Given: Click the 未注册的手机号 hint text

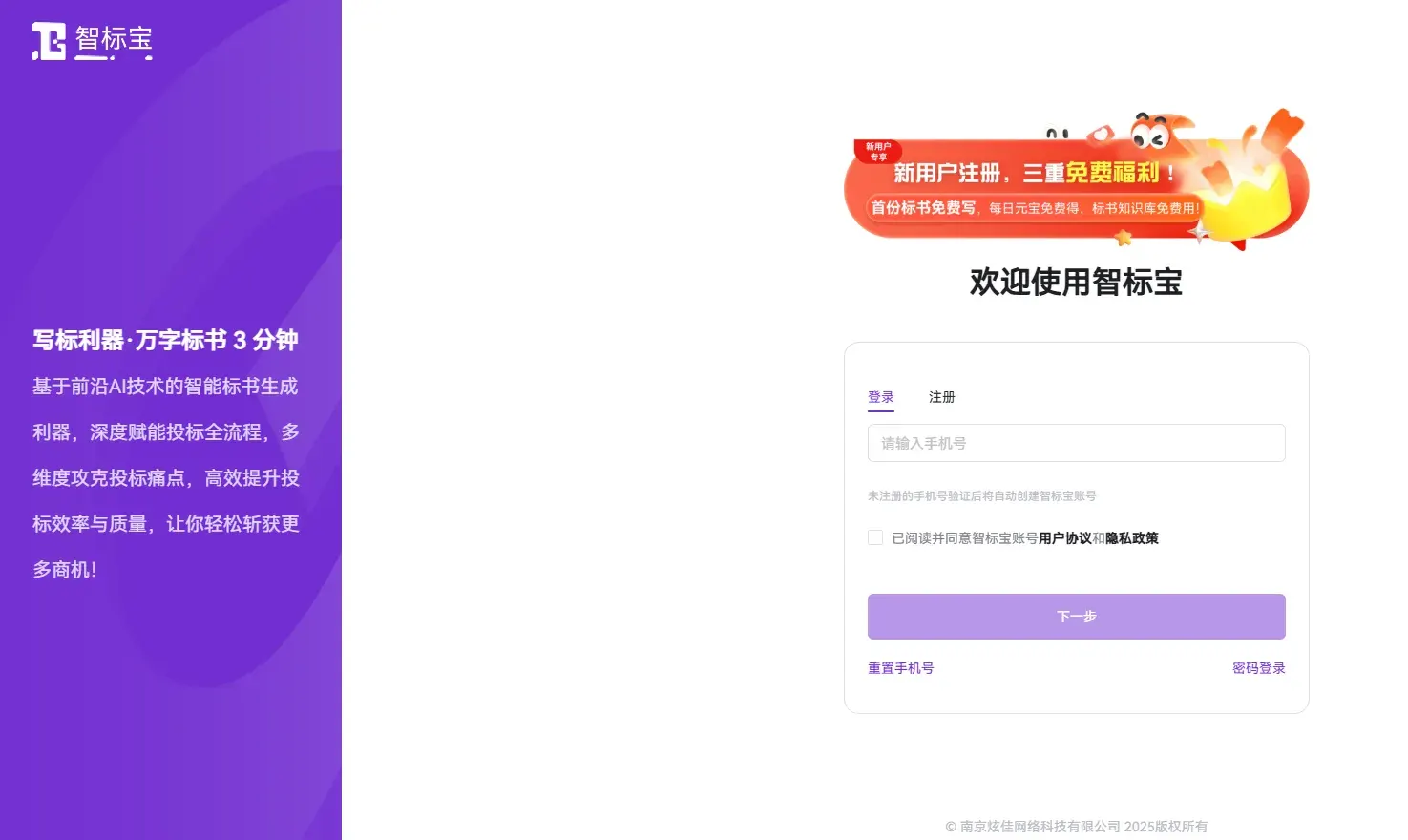Looking at the screenshot, I should click(x=981, y=496).
